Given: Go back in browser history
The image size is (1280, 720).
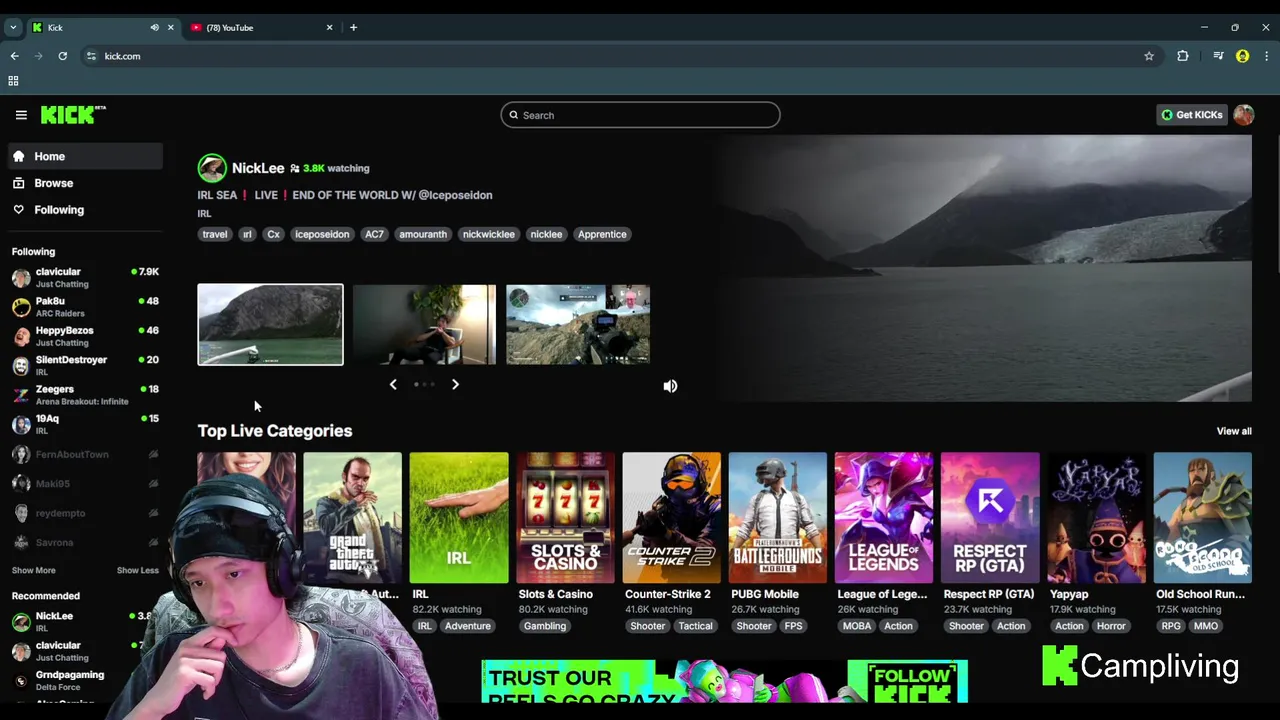Looking at the screenshot, I should (x=14, y=56).
